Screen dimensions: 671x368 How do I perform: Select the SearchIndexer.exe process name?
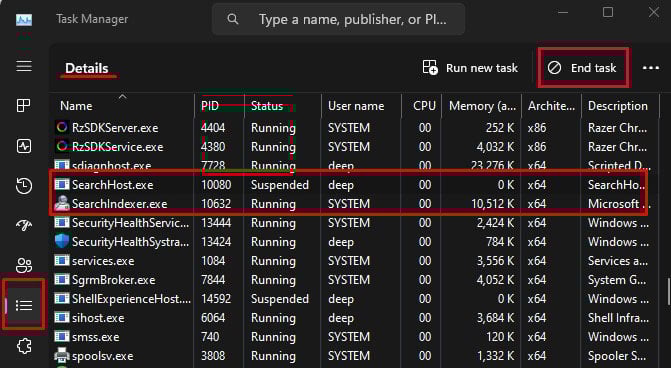[119, 204]
